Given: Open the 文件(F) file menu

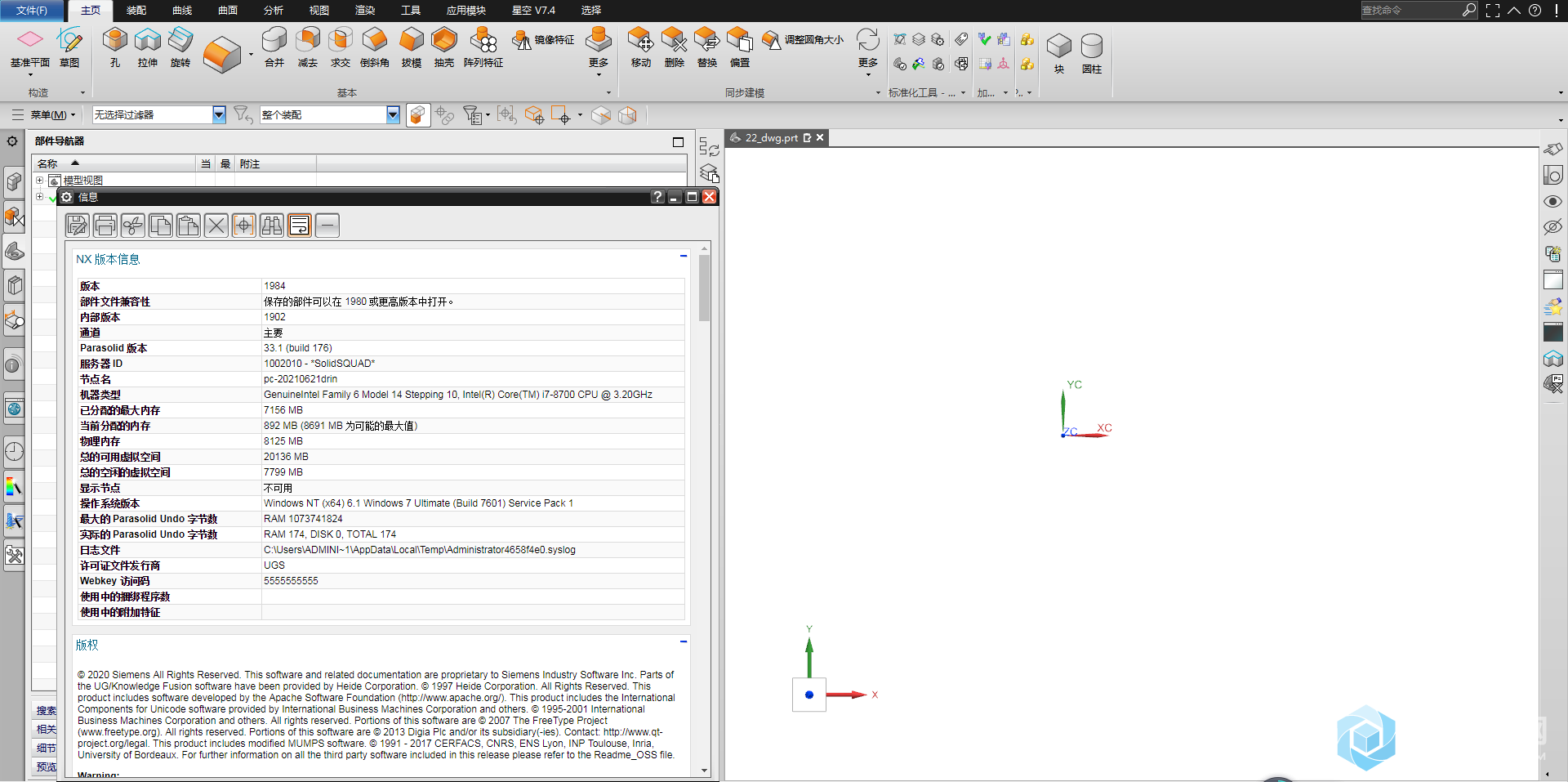Looking at the screenshot, I should point(32,11).
